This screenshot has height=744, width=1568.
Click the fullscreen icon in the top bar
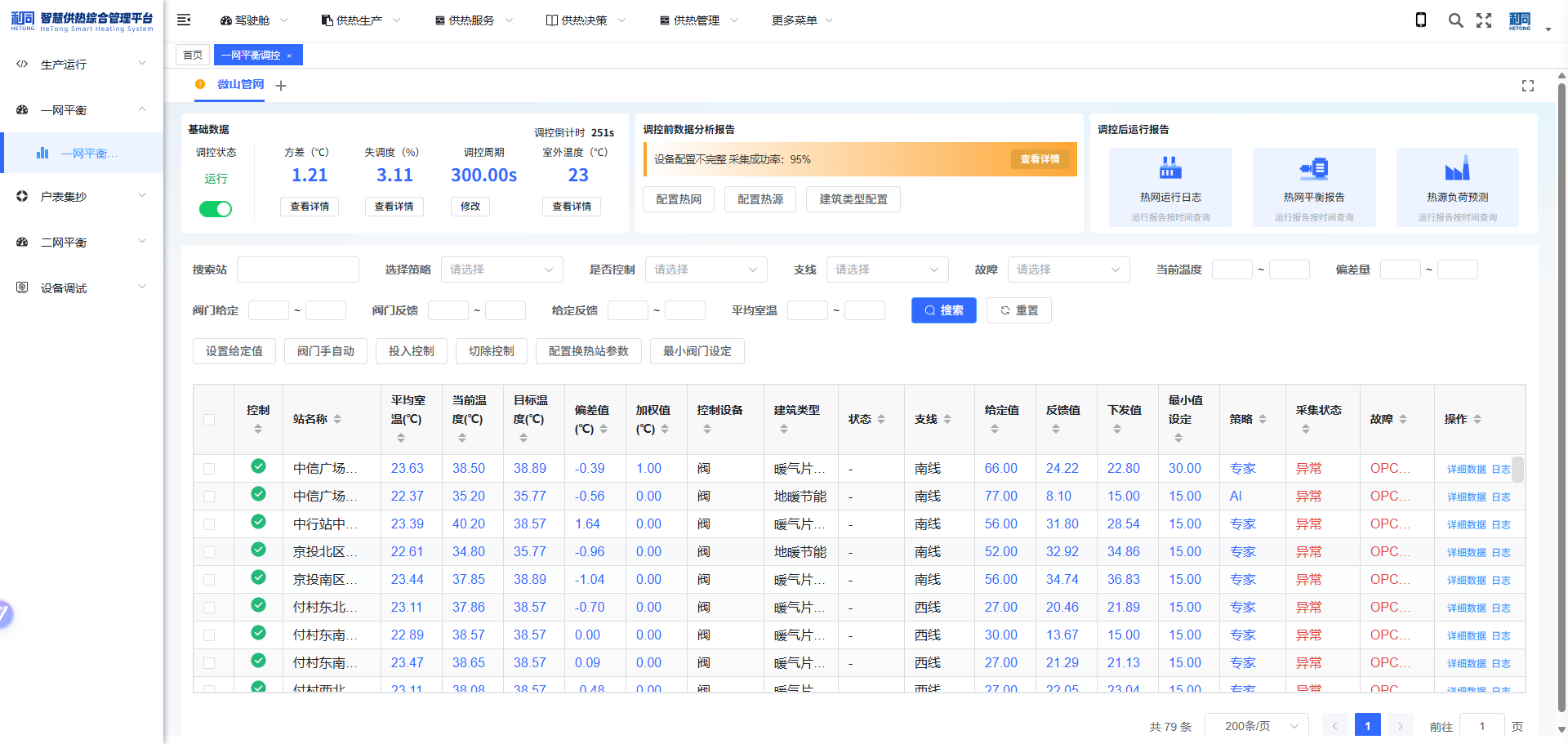pyautogui.click(x=1484, y=20)
